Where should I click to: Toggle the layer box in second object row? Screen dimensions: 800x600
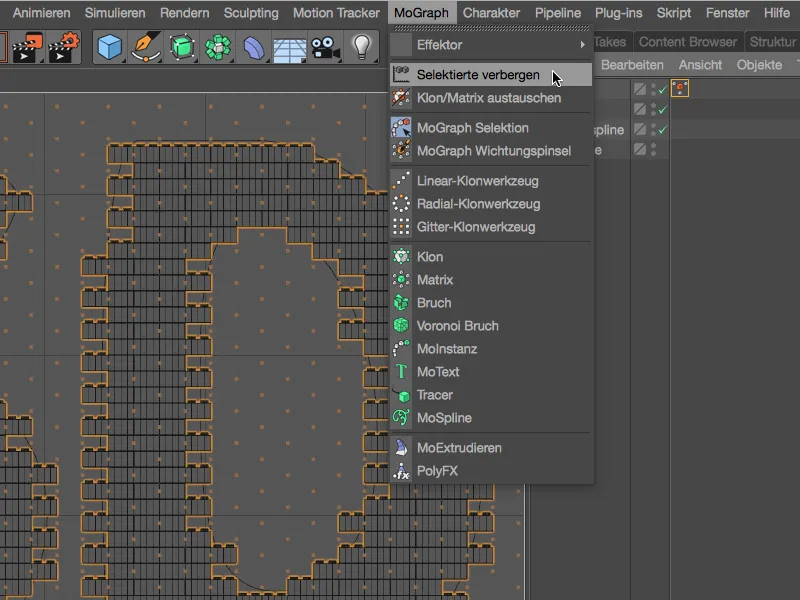[640, 109]
